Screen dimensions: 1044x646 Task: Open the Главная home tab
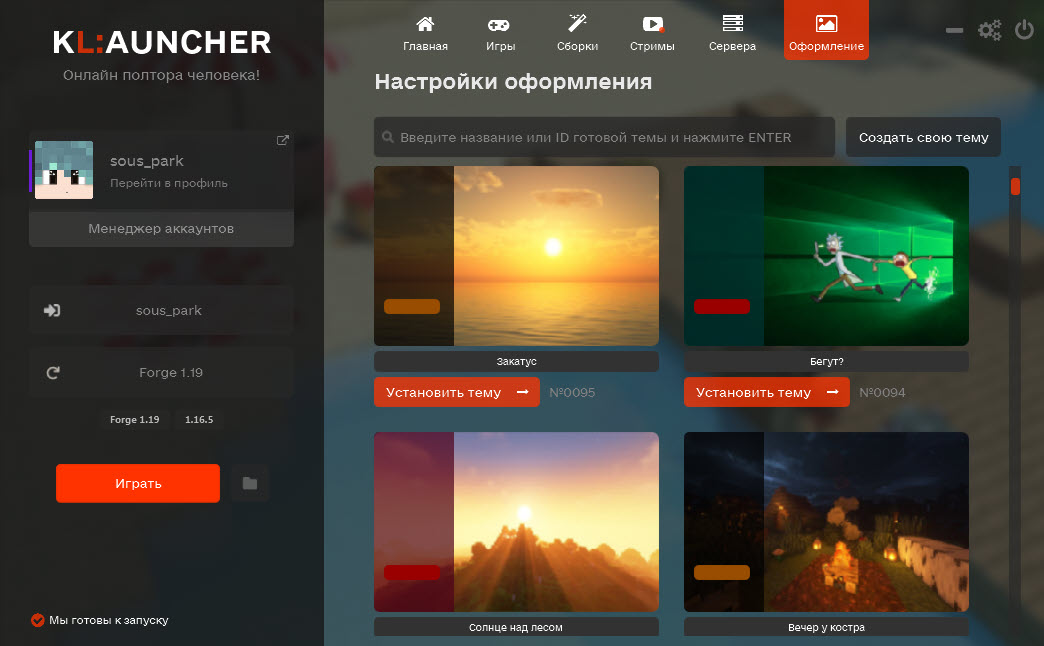coord(425,32)
